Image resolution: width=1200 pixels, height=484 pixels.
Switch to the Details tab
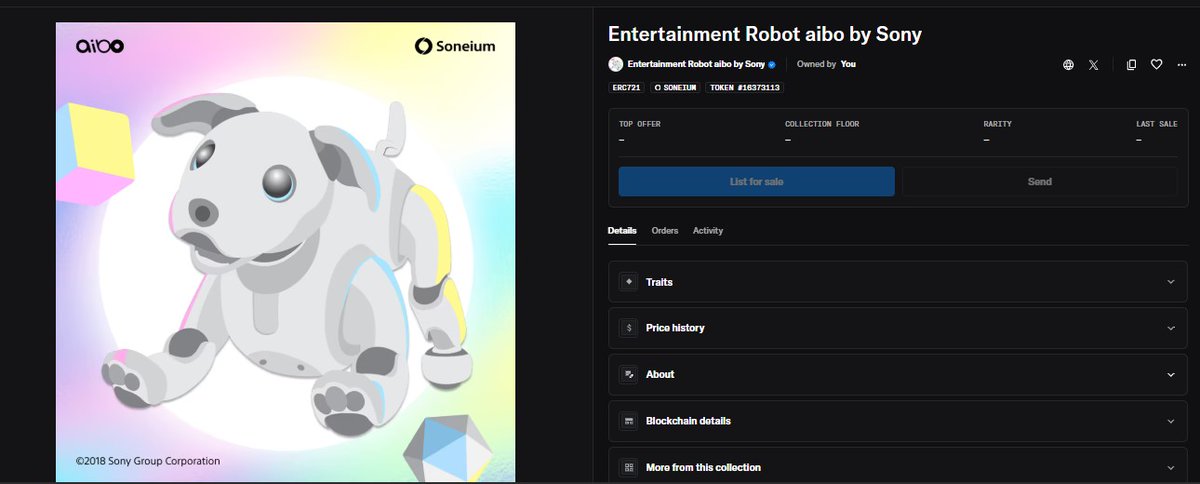(622, 231)
